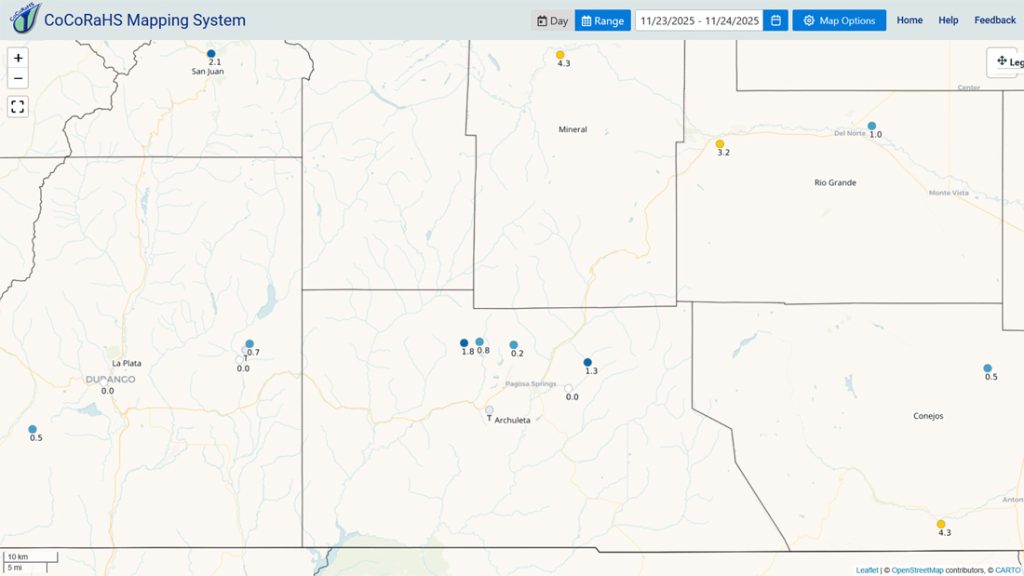
Task: Click the map scale bar
Action: click(x=31, y=562)
